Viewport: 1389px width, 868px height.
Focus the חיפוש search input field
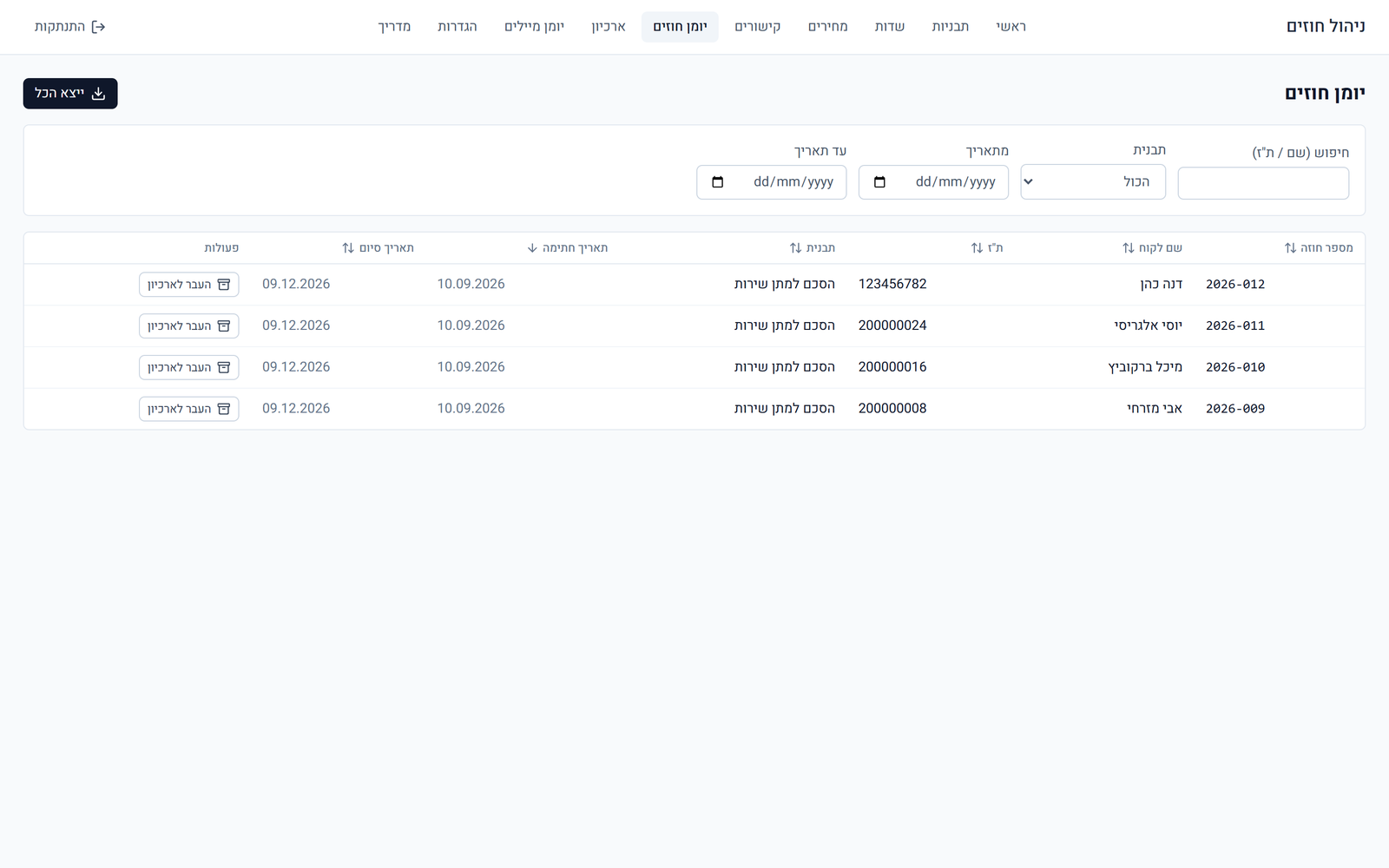point(1263,183)
